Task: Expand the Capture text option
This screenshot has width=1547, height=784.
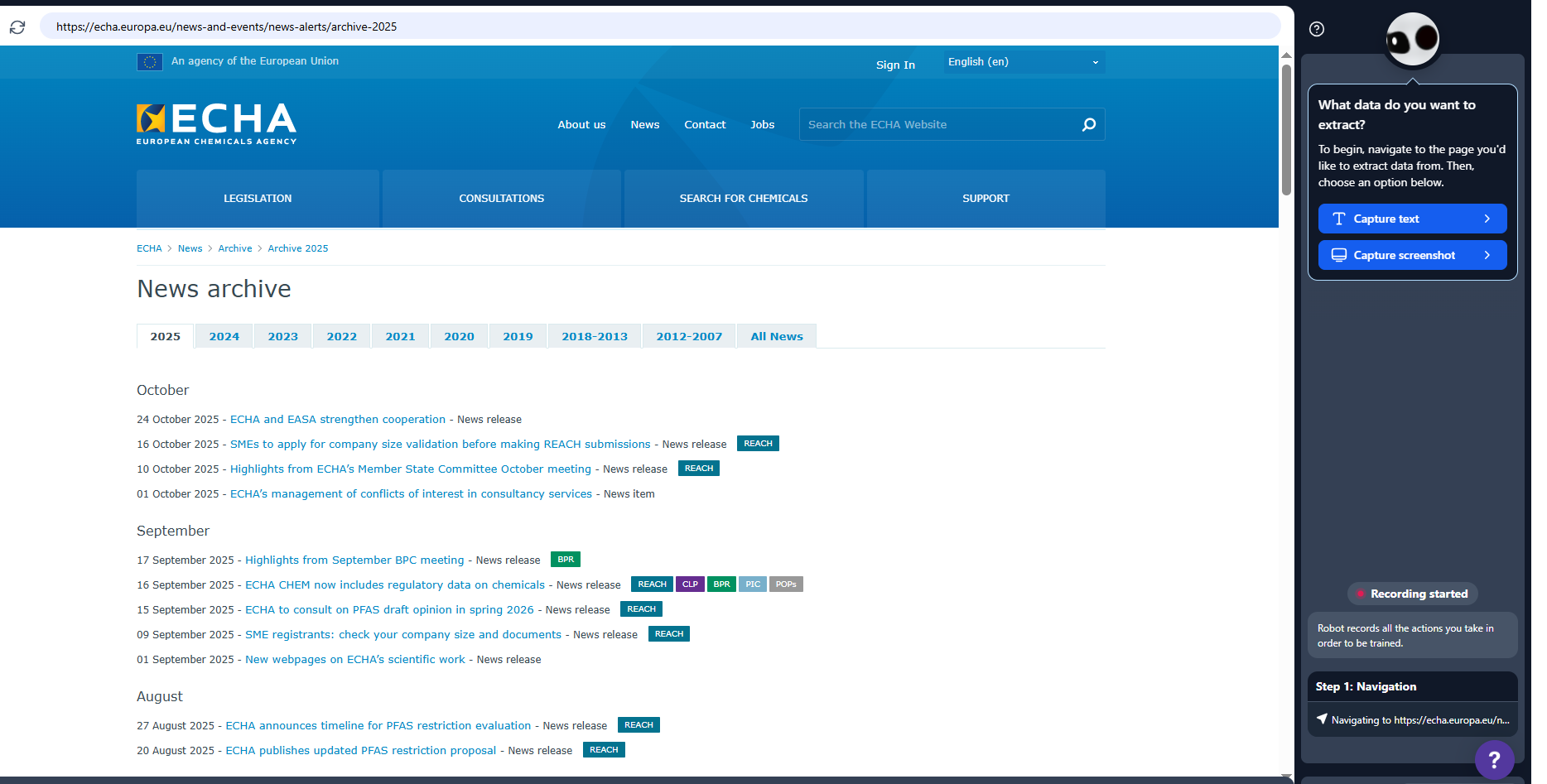Action: coord(1411,219)
